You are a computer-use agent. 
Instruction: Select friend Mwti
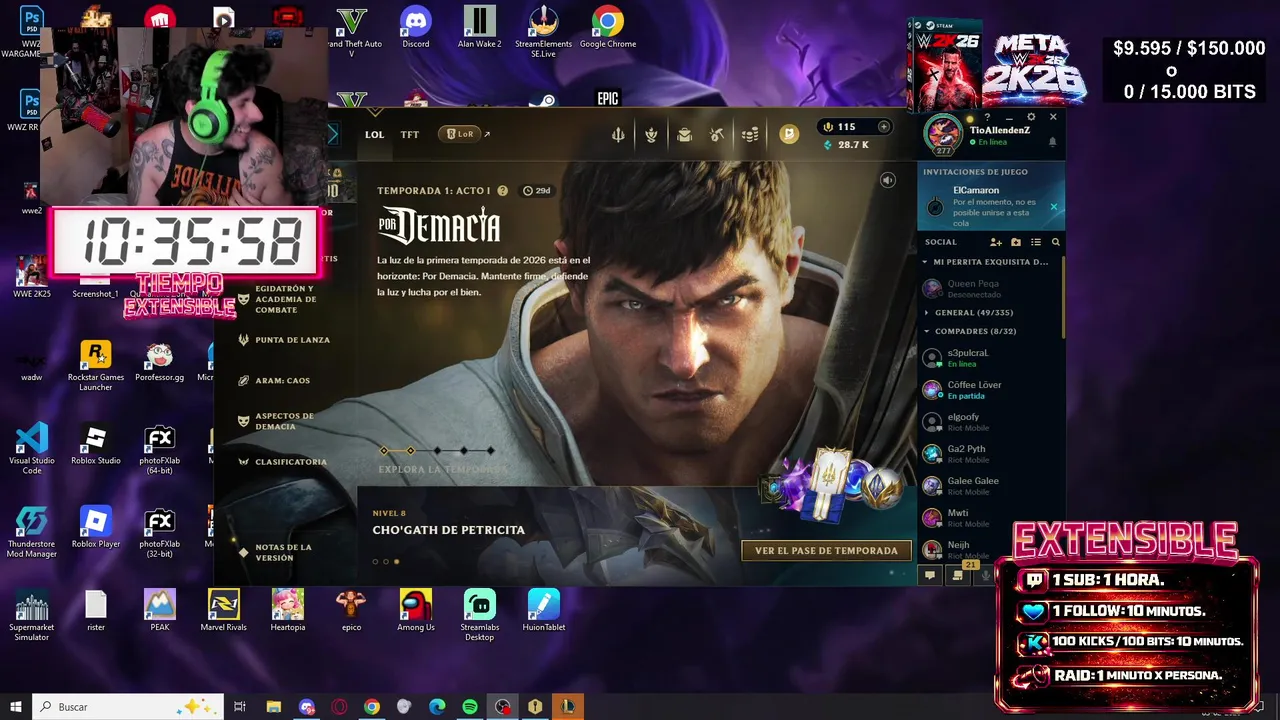(x=988, y=517)
